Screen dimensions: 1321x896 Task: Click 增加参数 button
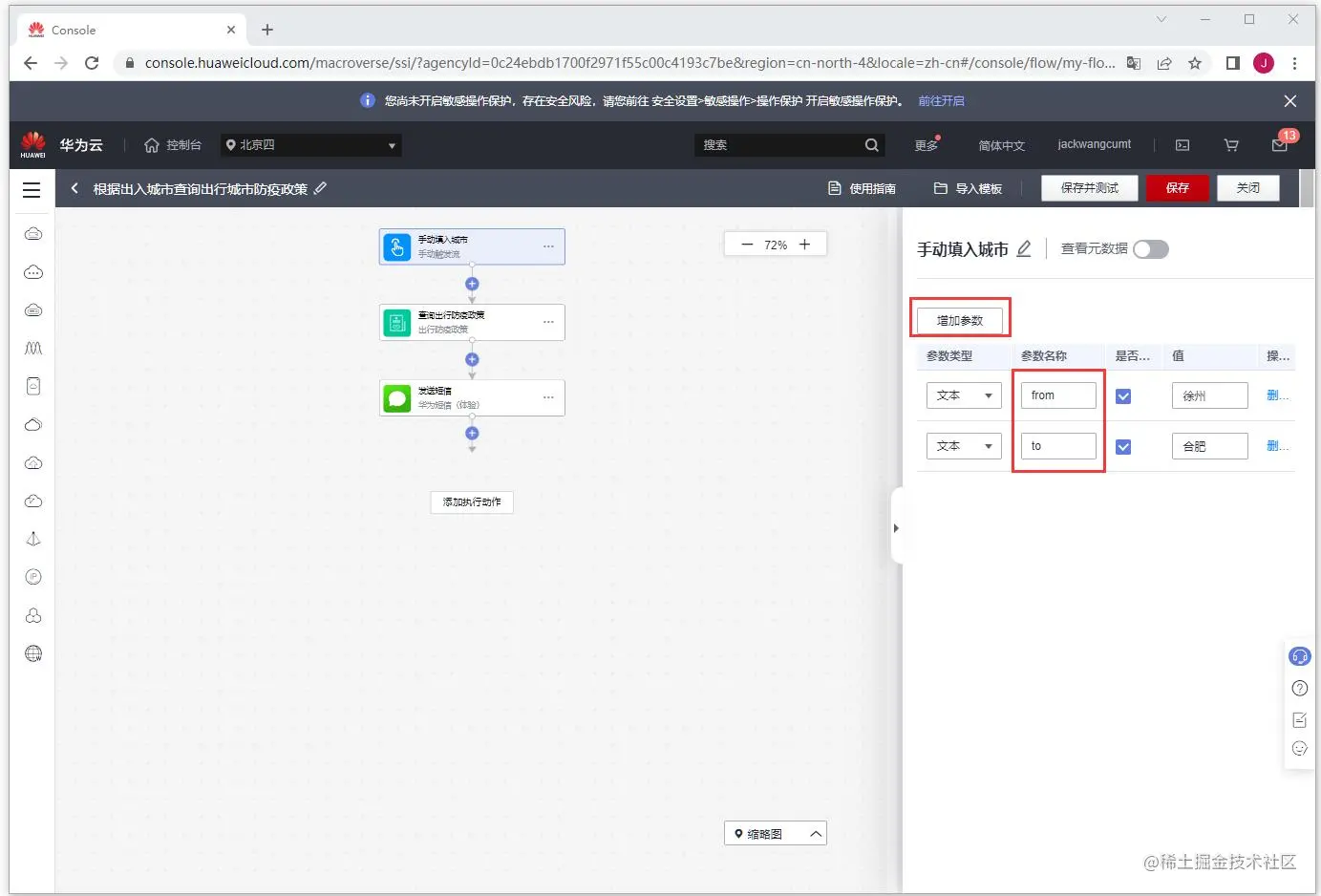click(959, 320)
